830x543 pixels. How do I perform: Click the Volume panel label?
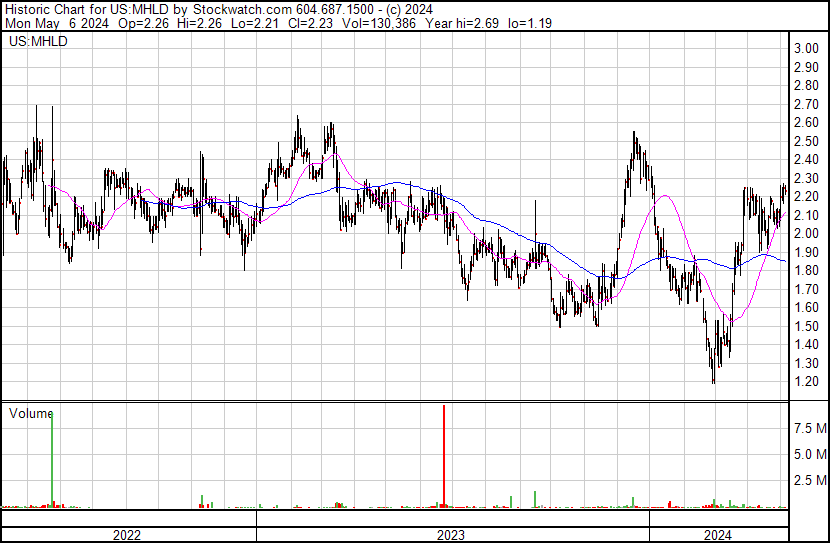[x=31, y=412]
